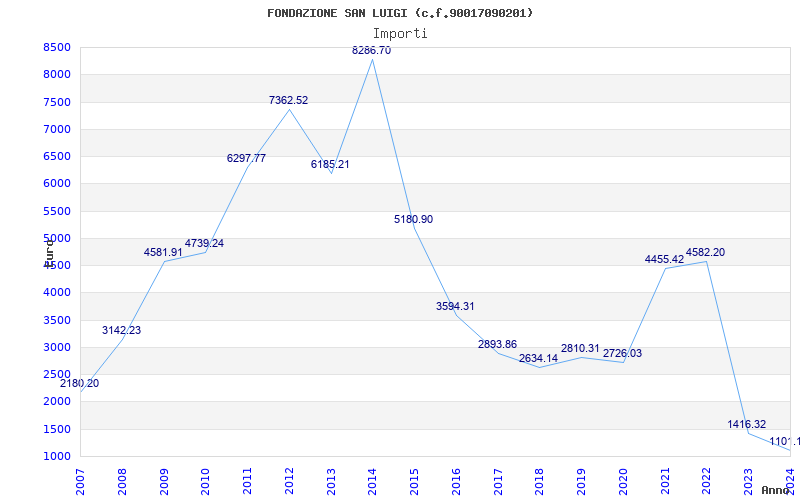Select the 7362.52 data label
The height and width of the screenshot is (500, 800).
(x=289, y=101)
